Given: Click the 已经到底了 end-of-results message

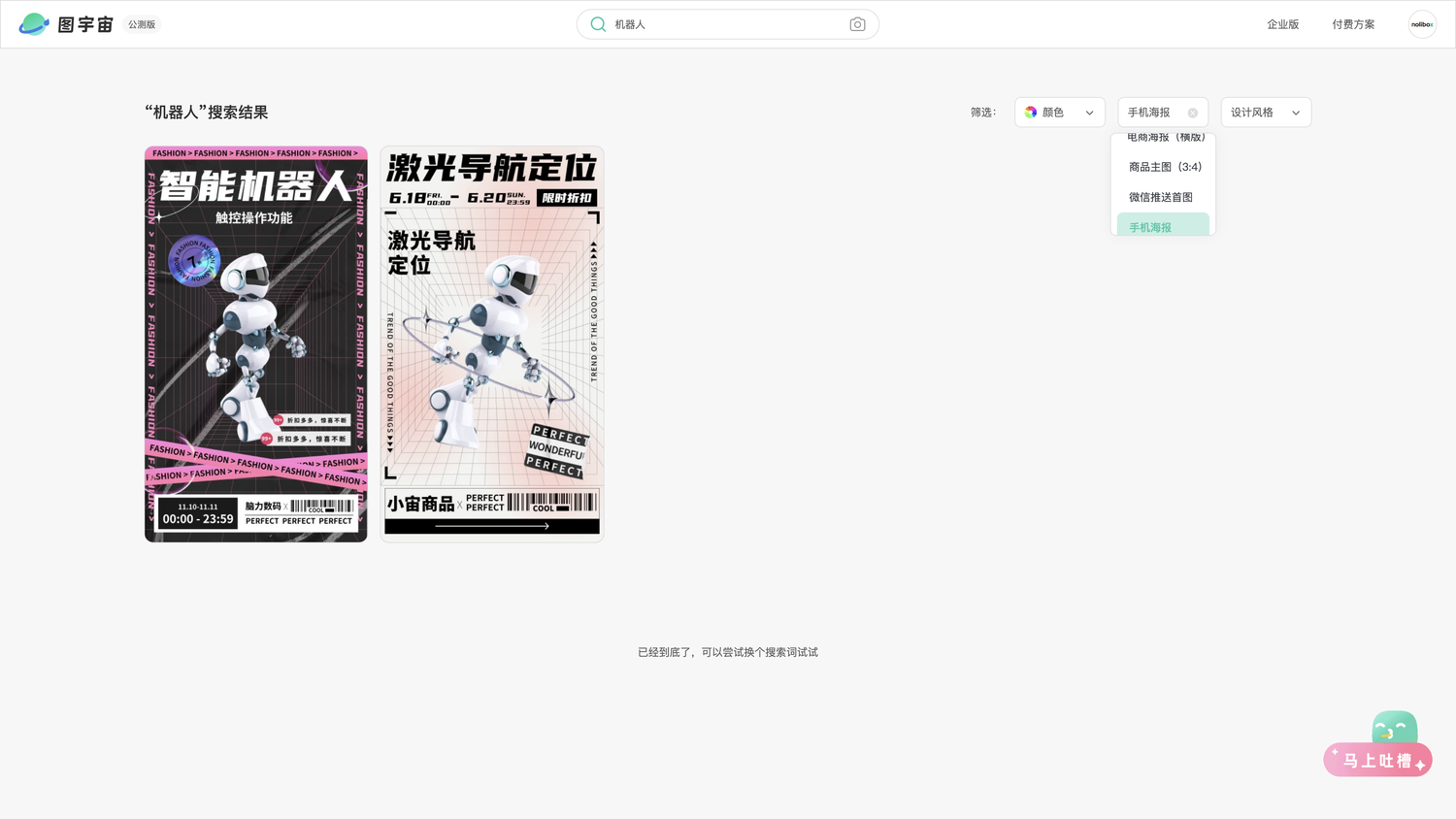Looking at the screenshot, I should tap(728, 652).
